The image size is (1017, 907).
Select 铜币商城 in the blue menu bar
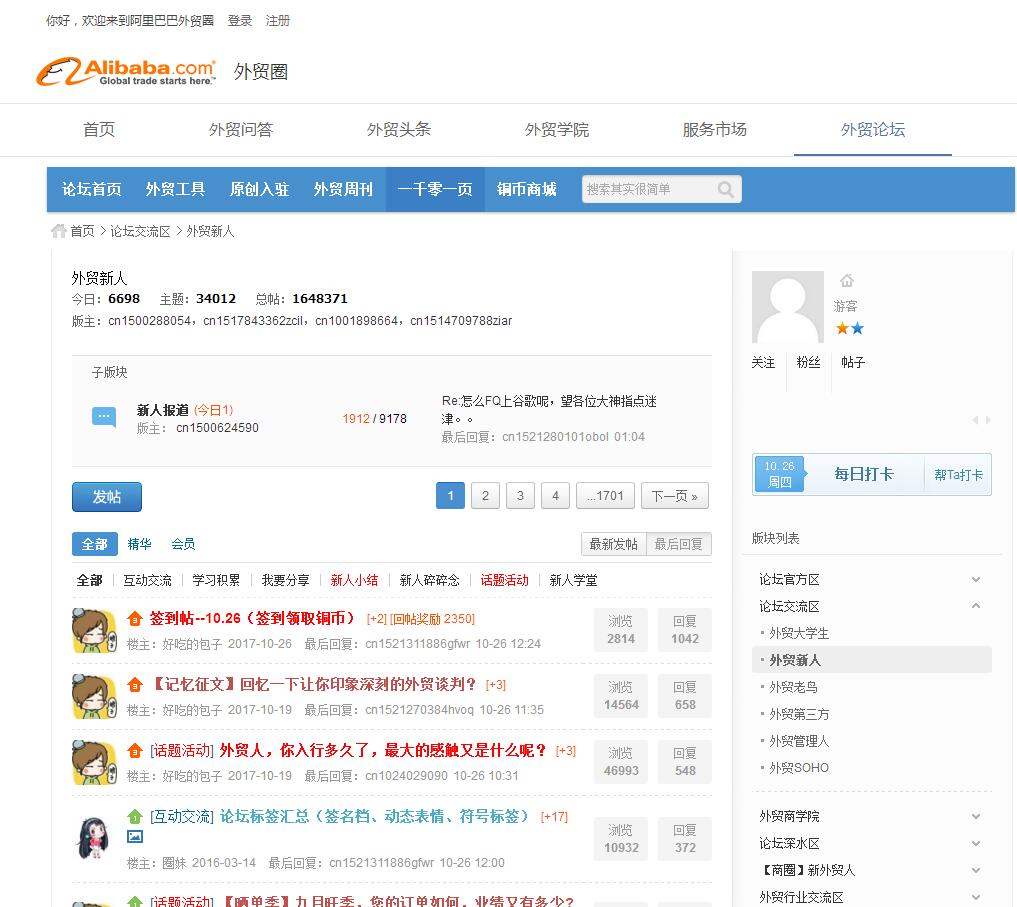click(527, 189)
